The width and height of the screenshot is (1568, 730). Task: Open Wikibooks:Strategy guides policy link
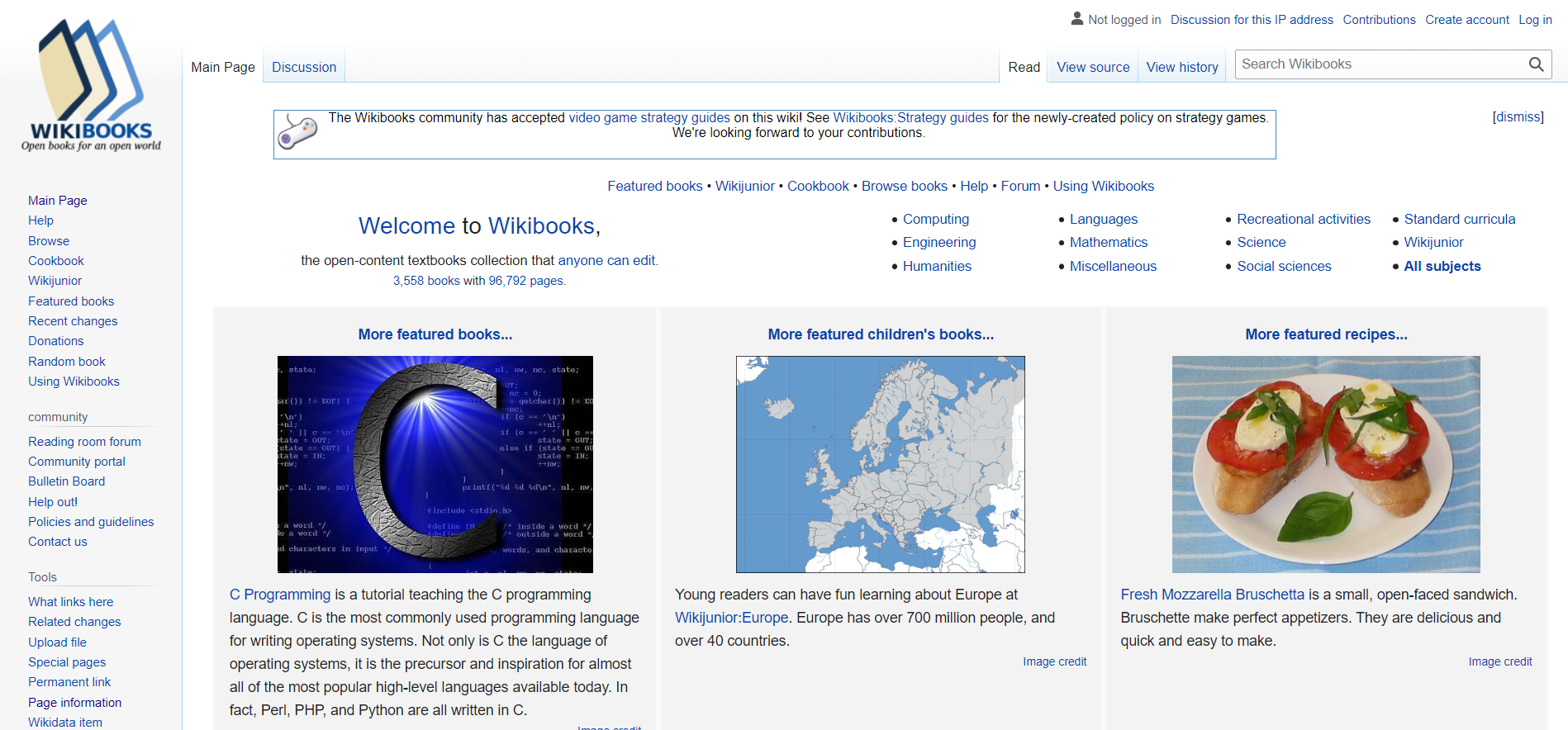[910, 118]
